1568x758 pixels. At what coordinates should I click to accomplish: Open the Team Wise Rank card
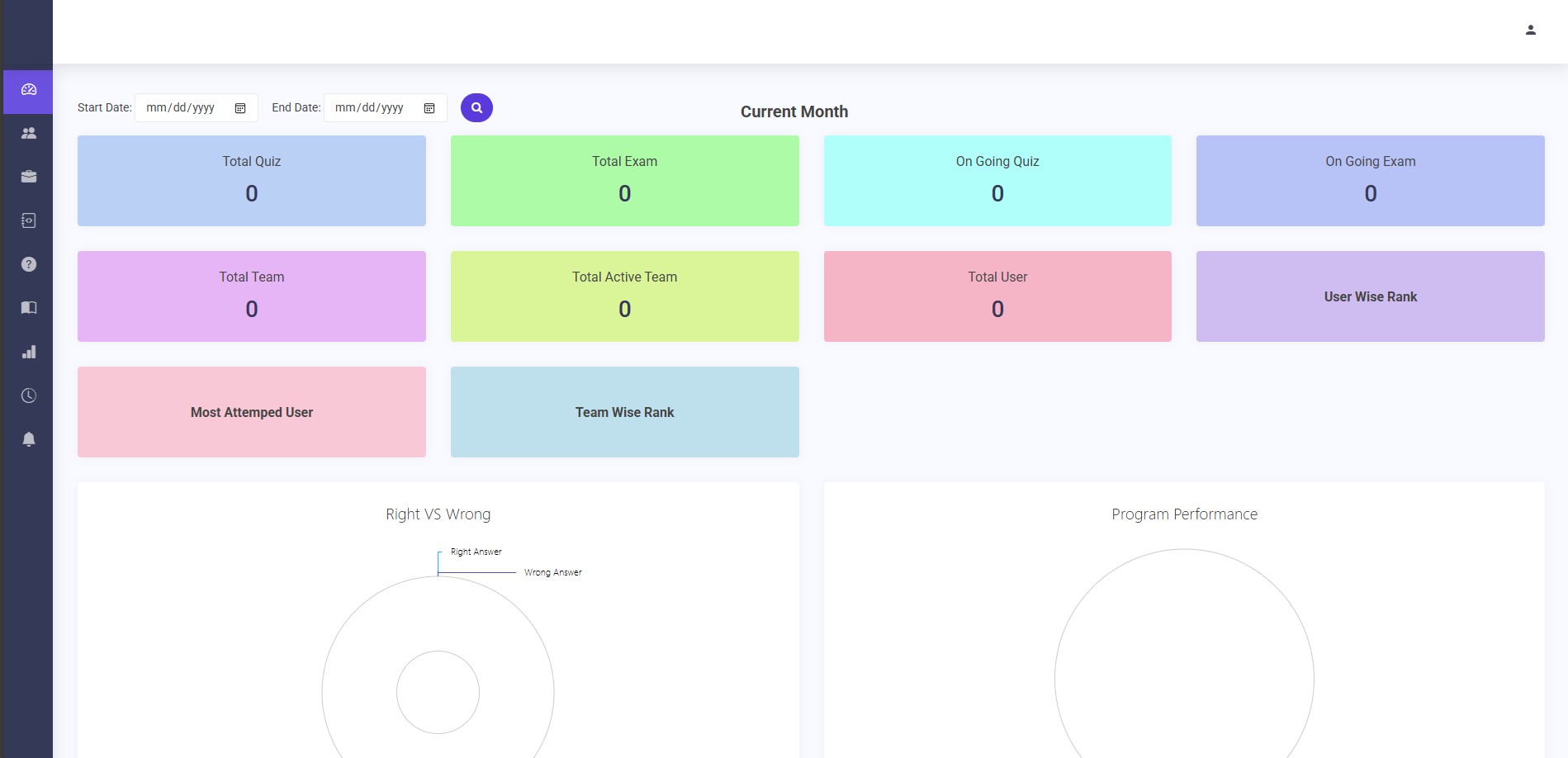click(x=624, y=412)
